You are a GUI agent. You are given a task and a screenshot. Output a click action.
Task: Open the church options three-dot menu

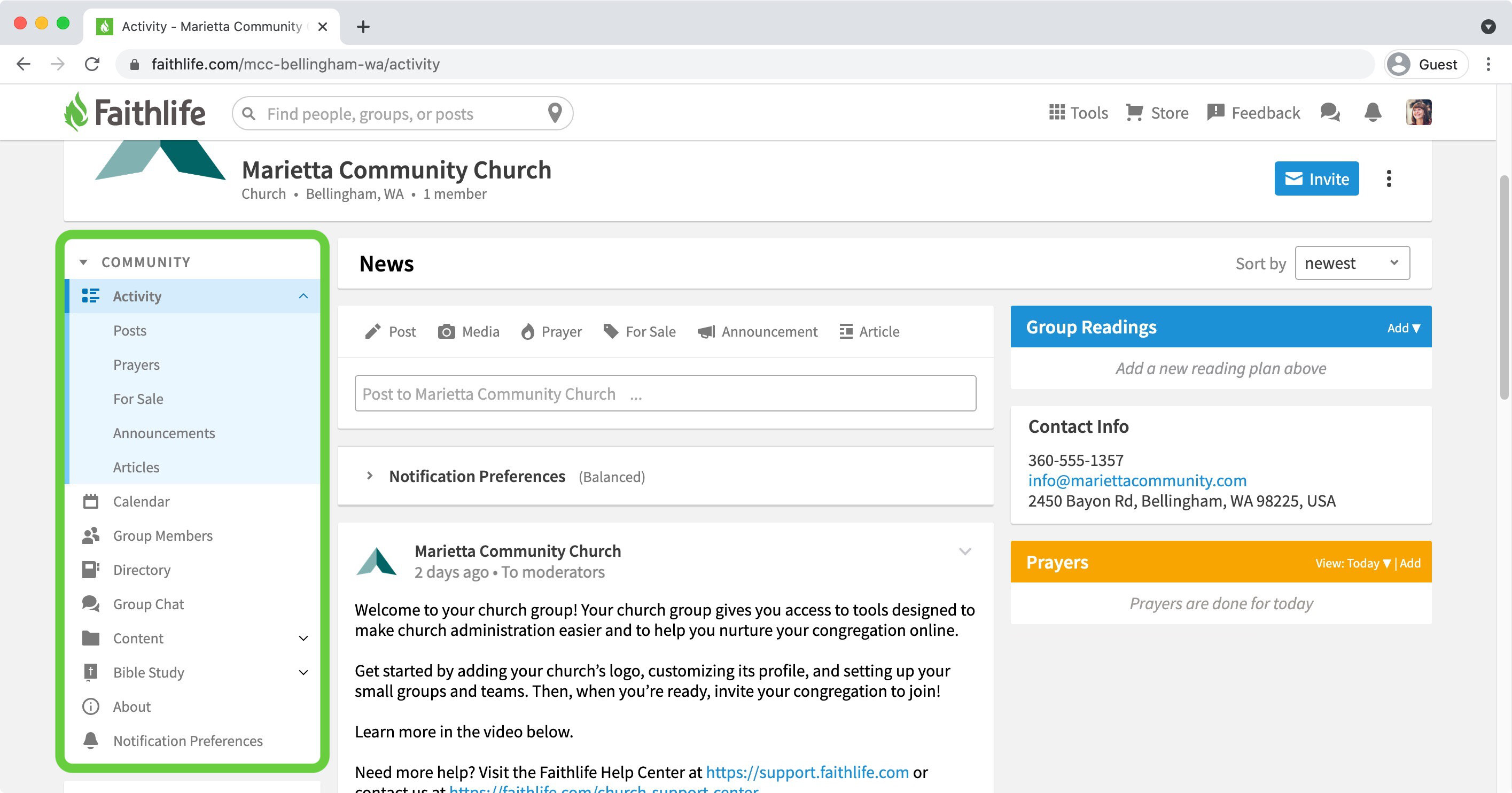click(1389, 178)
